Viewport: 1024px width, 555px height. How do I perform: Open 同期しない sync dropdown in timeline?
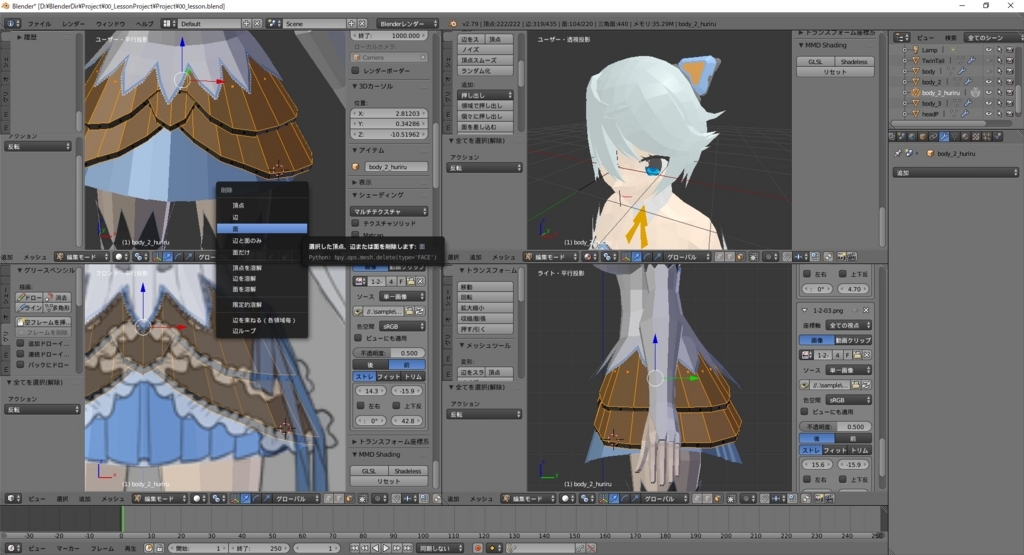coord(441,548)
